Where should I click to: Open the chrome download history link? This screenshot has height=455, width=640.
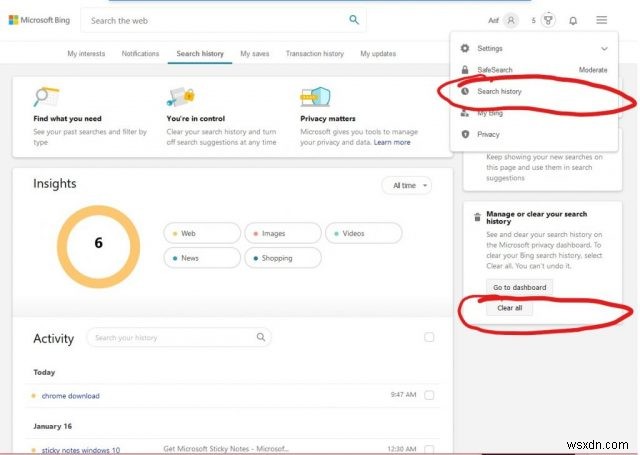(71, 396)
